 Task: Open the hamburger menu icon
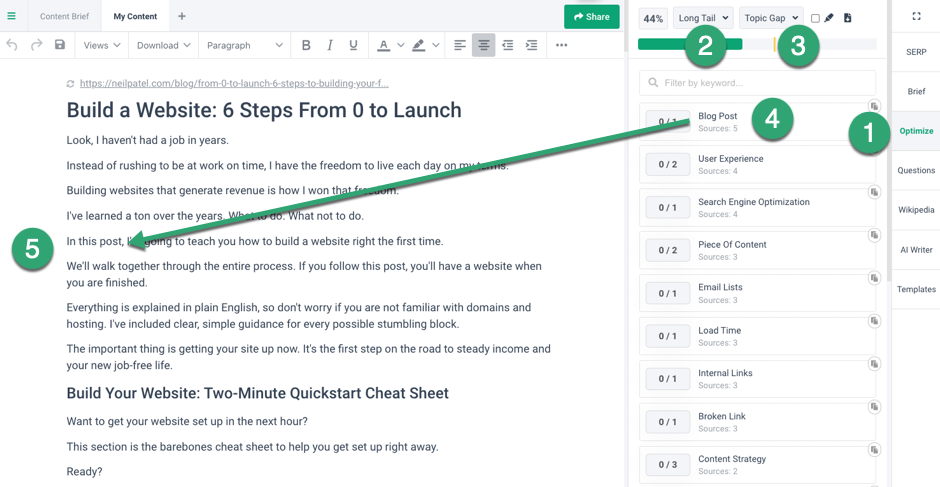(x=11, y=16)
